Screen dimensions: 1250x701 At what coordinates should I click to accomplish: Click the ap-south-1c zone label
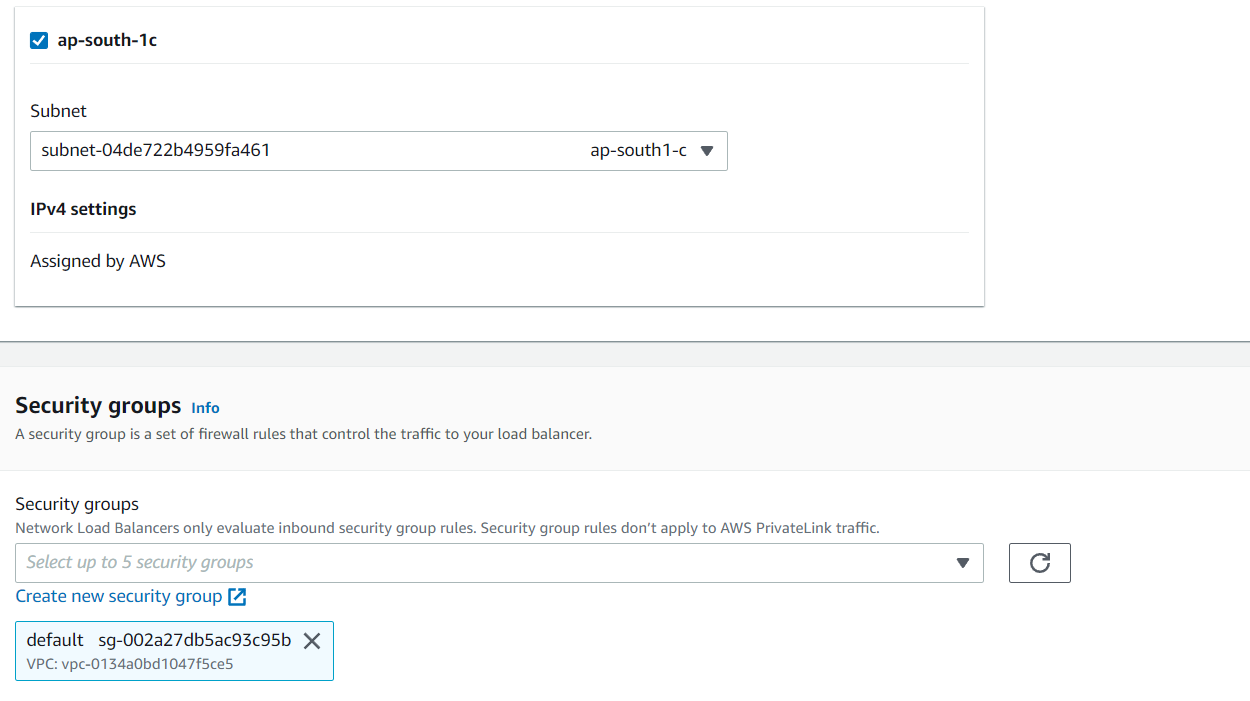click(107, 41)
